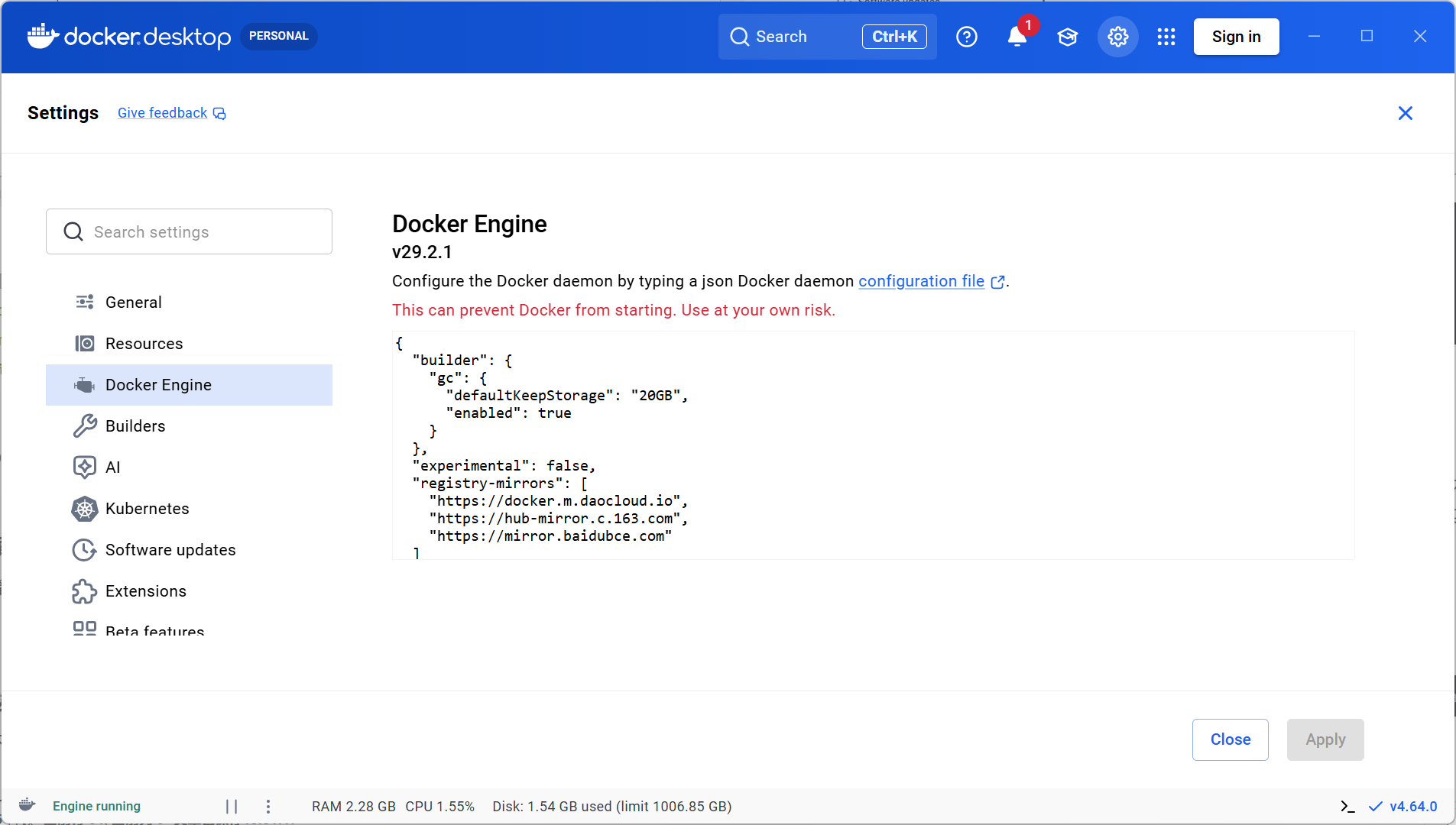Click the Ctrl+K shortcut badge
Screen dimensions: 1456x825
[x=894, y=37]
